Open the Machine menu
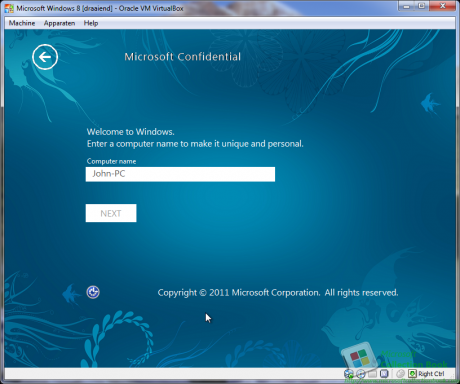Screen dimensions: 460x384 point(22,23)
